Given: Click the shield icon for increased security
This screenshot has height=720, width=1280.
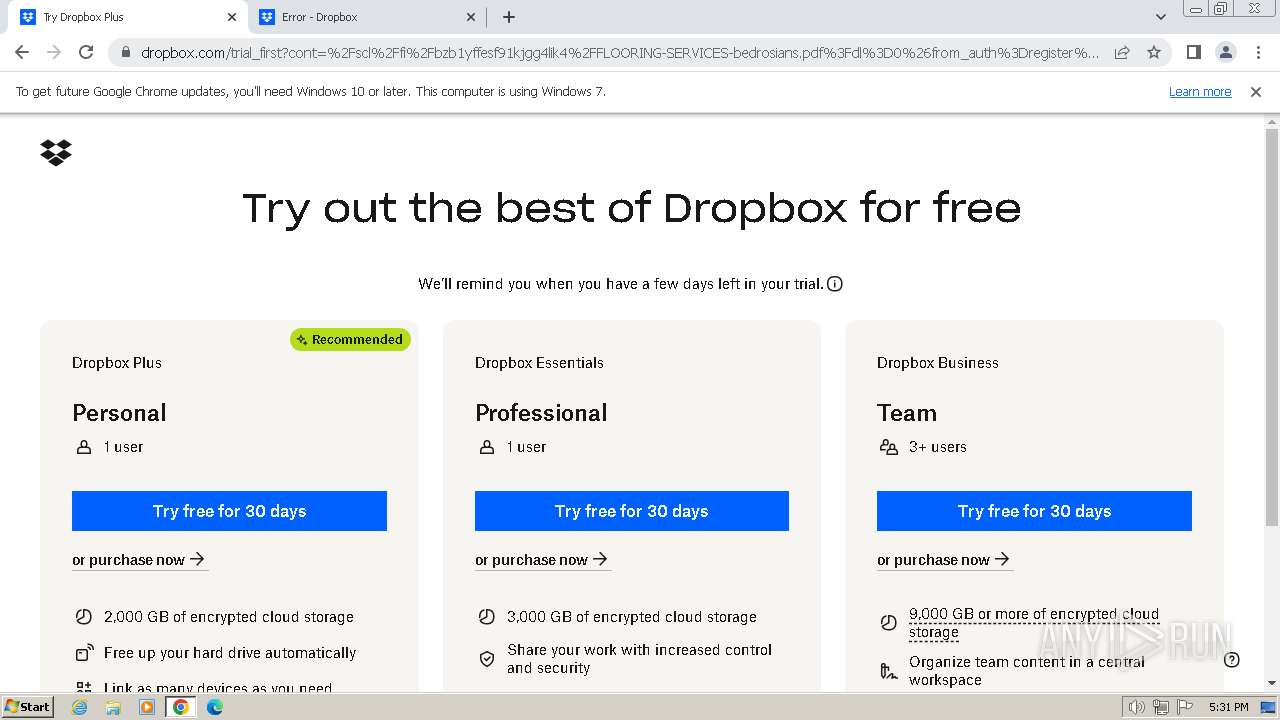Looking at the screenshot, I should [487, 659].
